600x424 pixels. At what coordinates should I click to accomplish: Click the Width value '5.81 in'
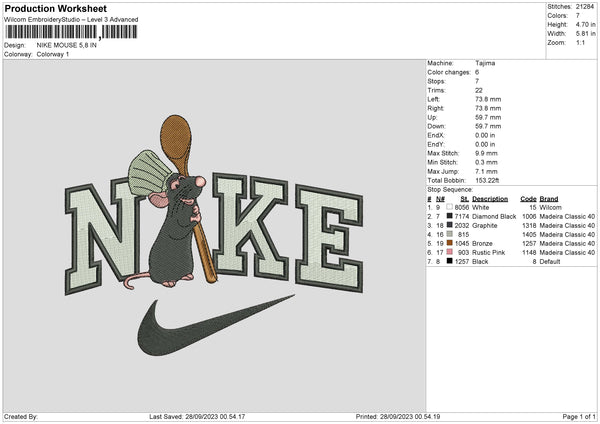click(x=585, y=34)
